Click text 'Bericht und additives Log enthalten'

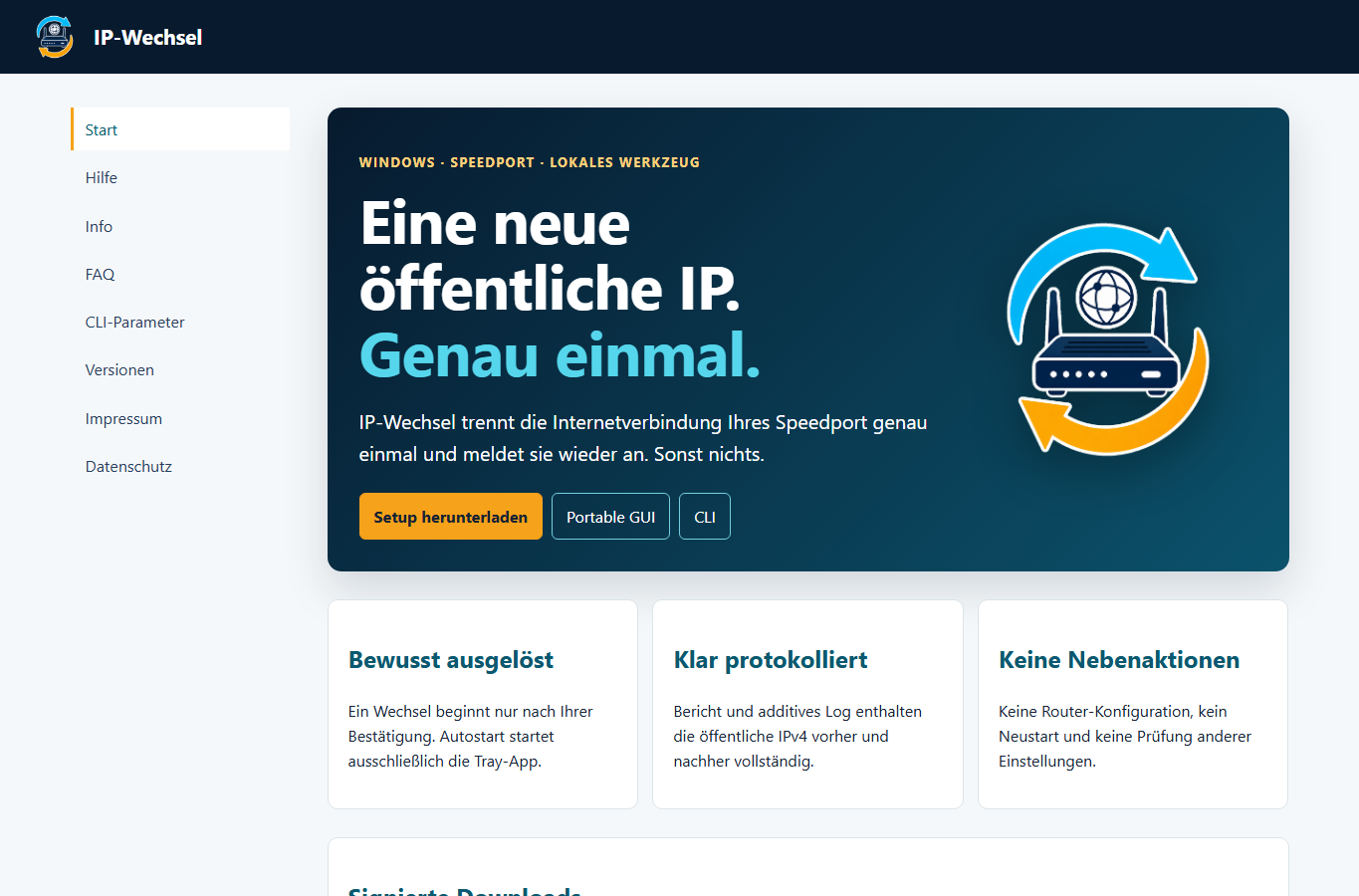coord(797,711)
